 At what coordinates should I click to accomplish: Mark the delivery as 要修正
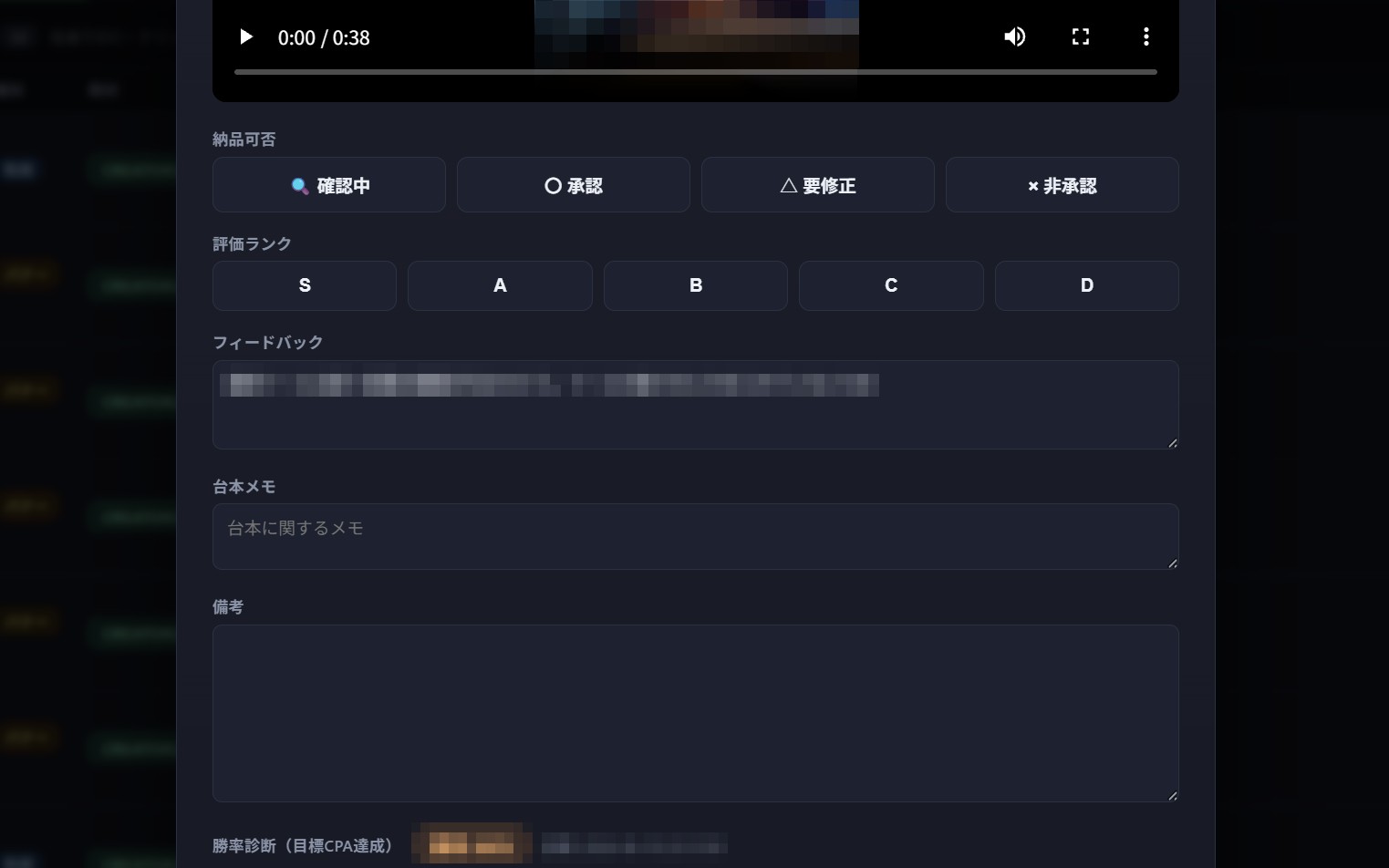pyautogui.click(x=818, y=185)
